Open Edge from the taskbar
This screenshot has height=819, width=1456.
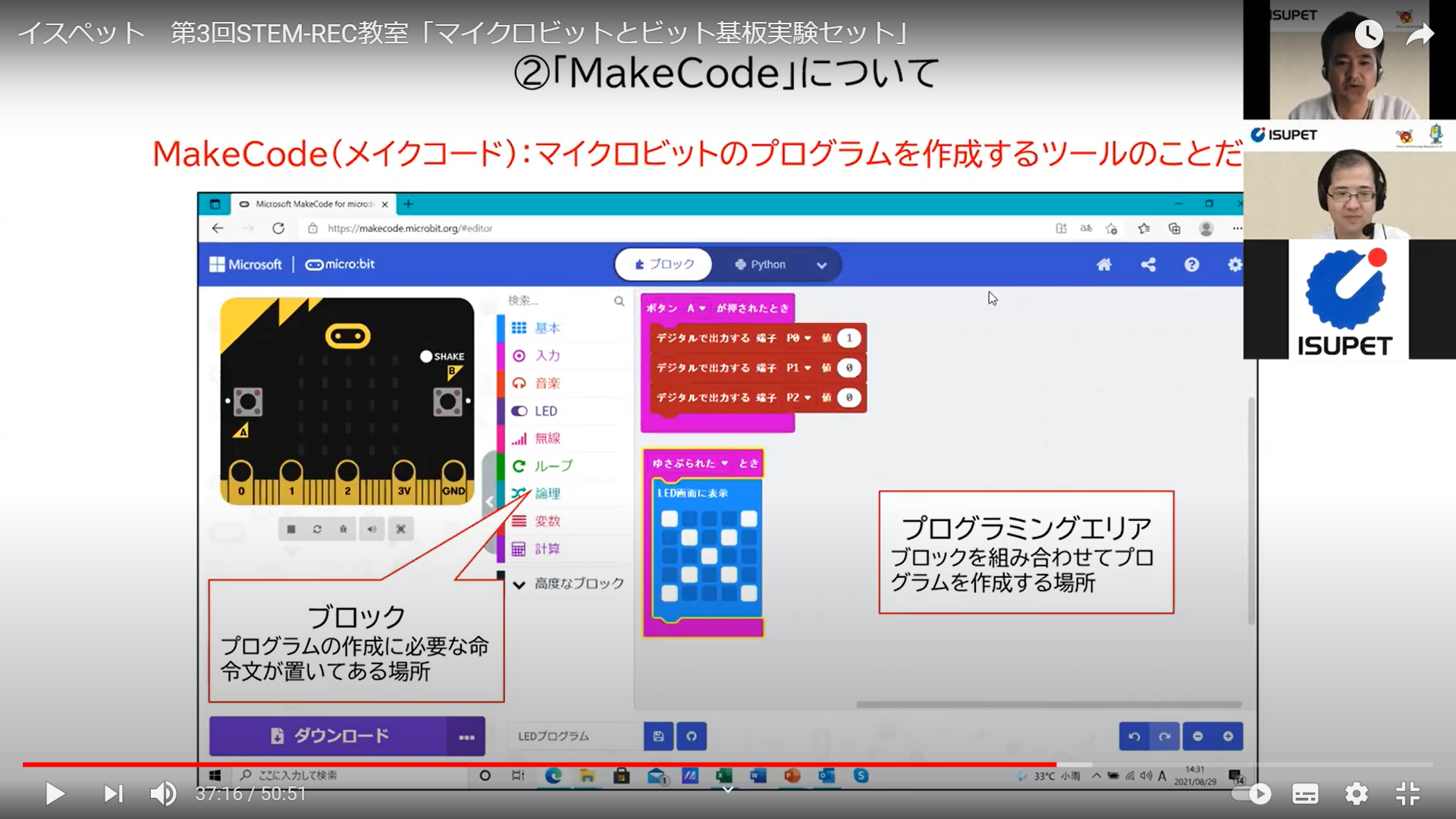[x=554, y=776]
